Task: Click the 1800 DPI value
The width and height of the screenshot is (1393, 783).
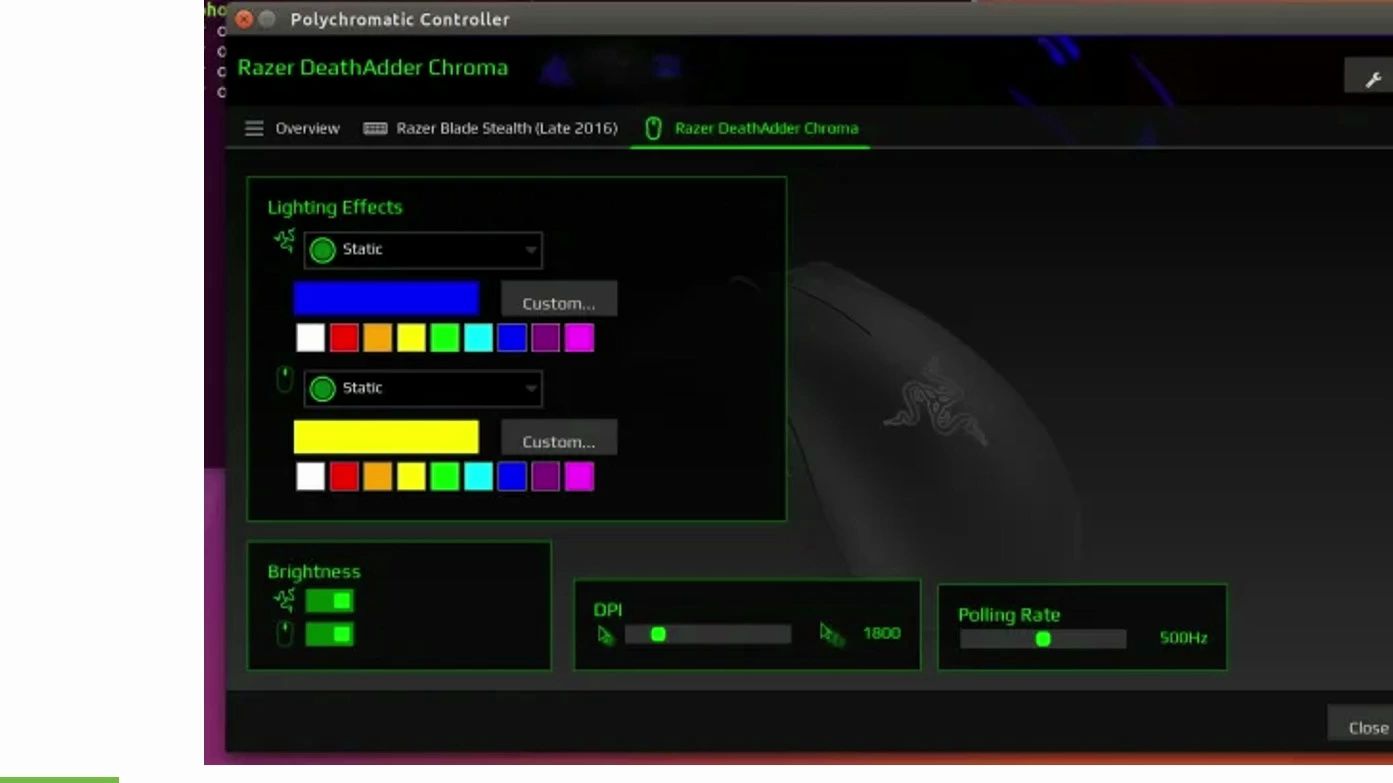Action: click(x=882, y=634)
